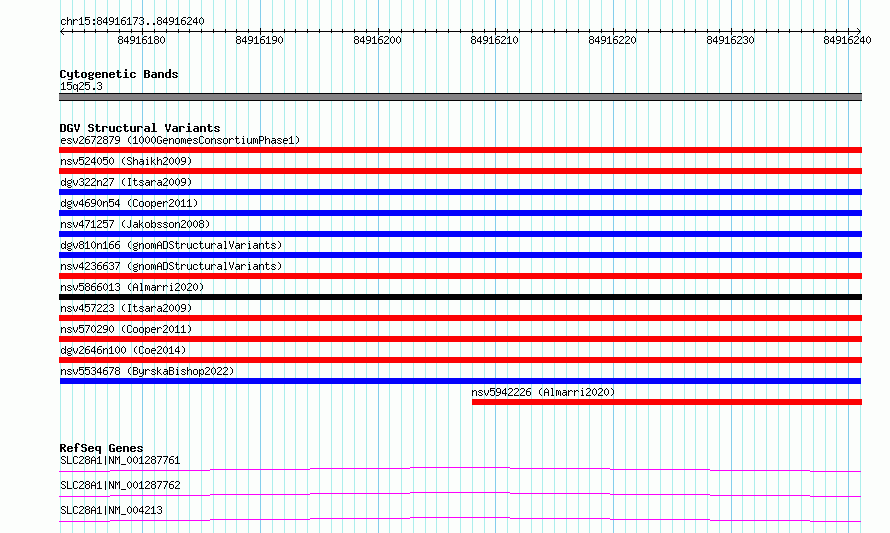Click the RefSeq Genes track title

[101, 448]
